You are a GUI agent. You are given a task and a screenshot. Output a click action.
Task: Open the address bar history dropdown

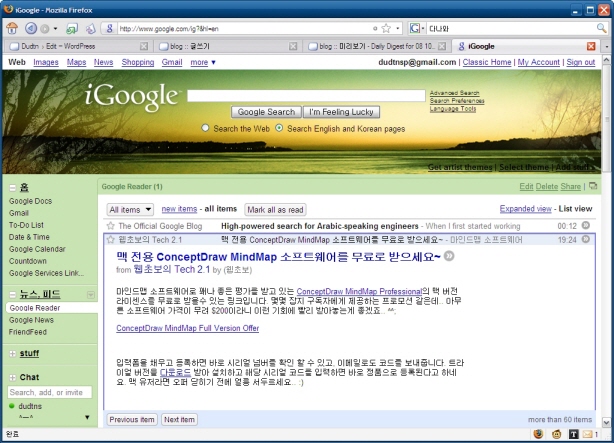click(398, 28)
